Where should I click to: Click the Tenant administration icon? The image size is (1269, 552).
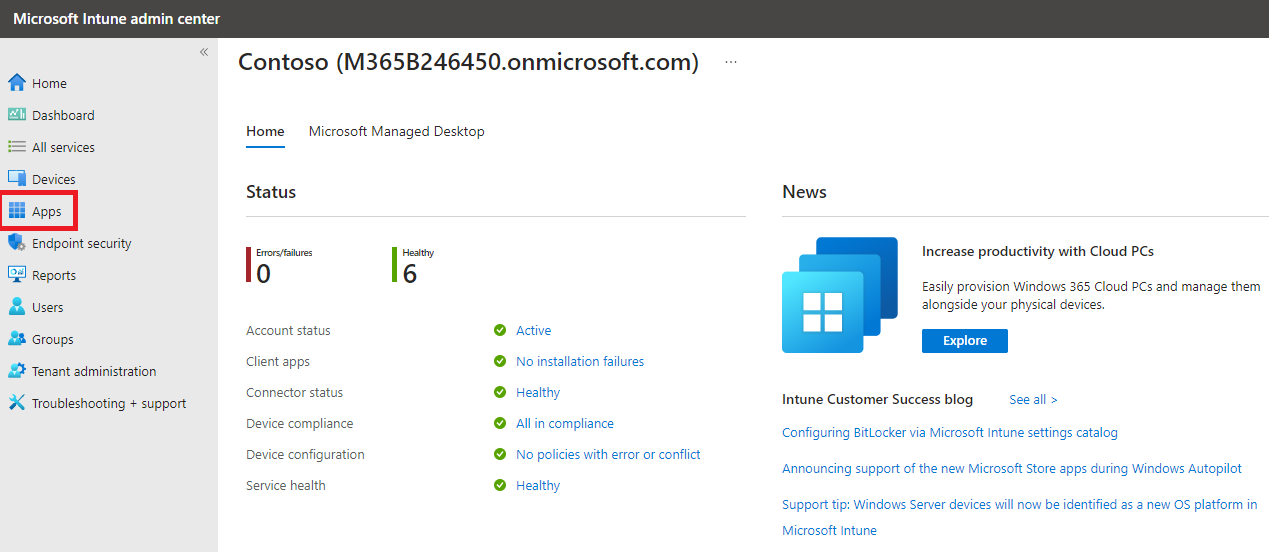[16, 371]
